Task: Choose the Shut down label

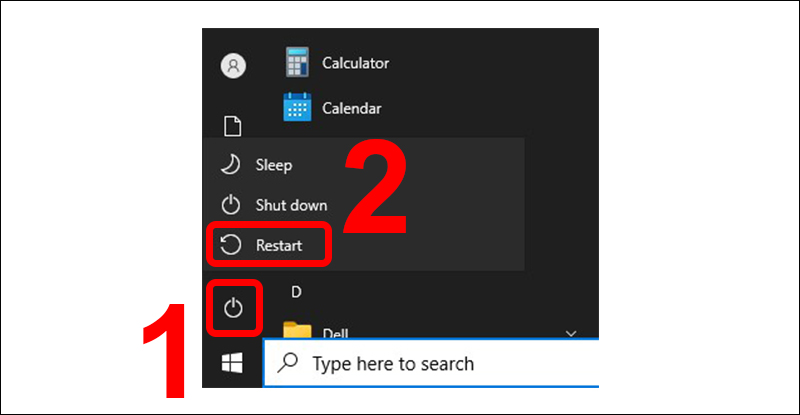Action: click(x=291, y=205)
